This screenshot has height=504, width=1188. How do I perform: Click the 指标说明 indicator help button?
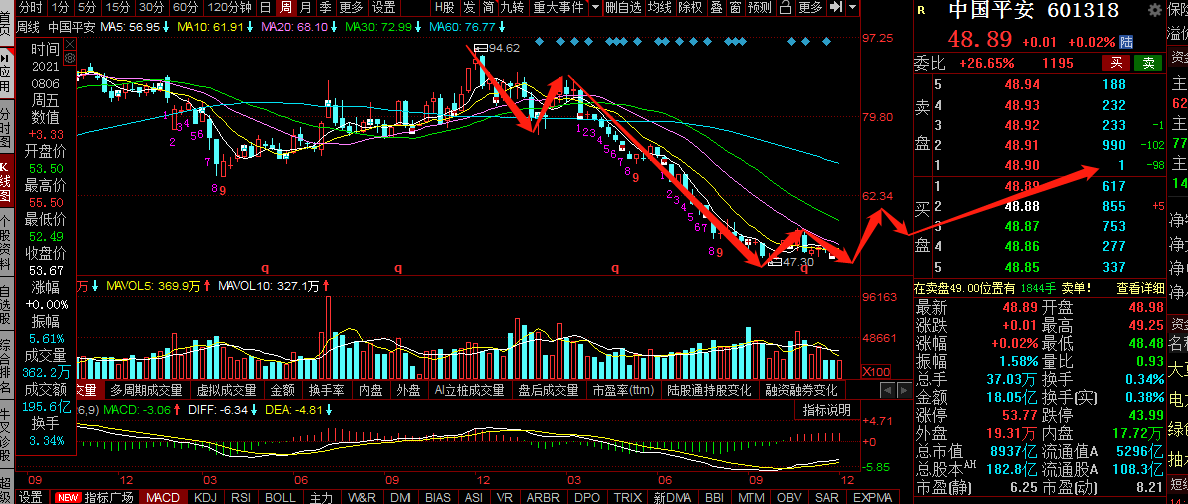(826, 410)
